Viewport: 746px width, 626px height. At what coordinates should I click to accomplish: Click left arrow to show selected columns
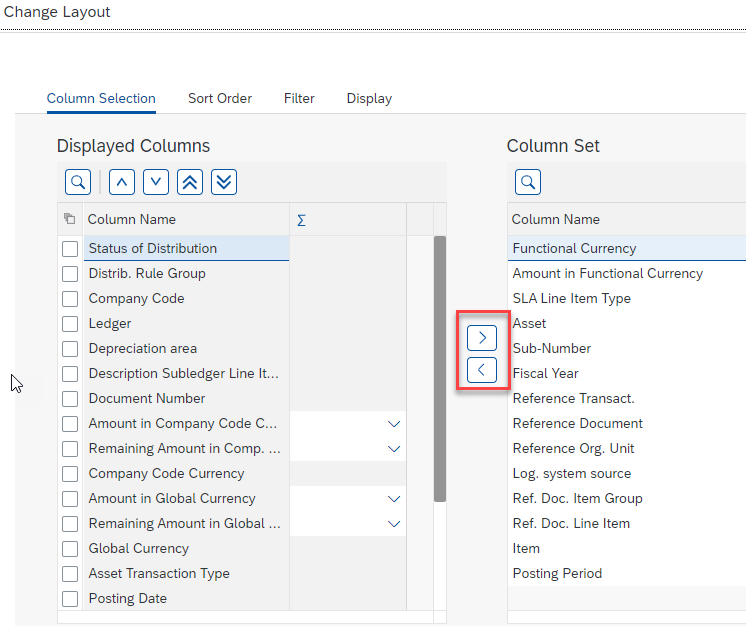pos(482,370)
